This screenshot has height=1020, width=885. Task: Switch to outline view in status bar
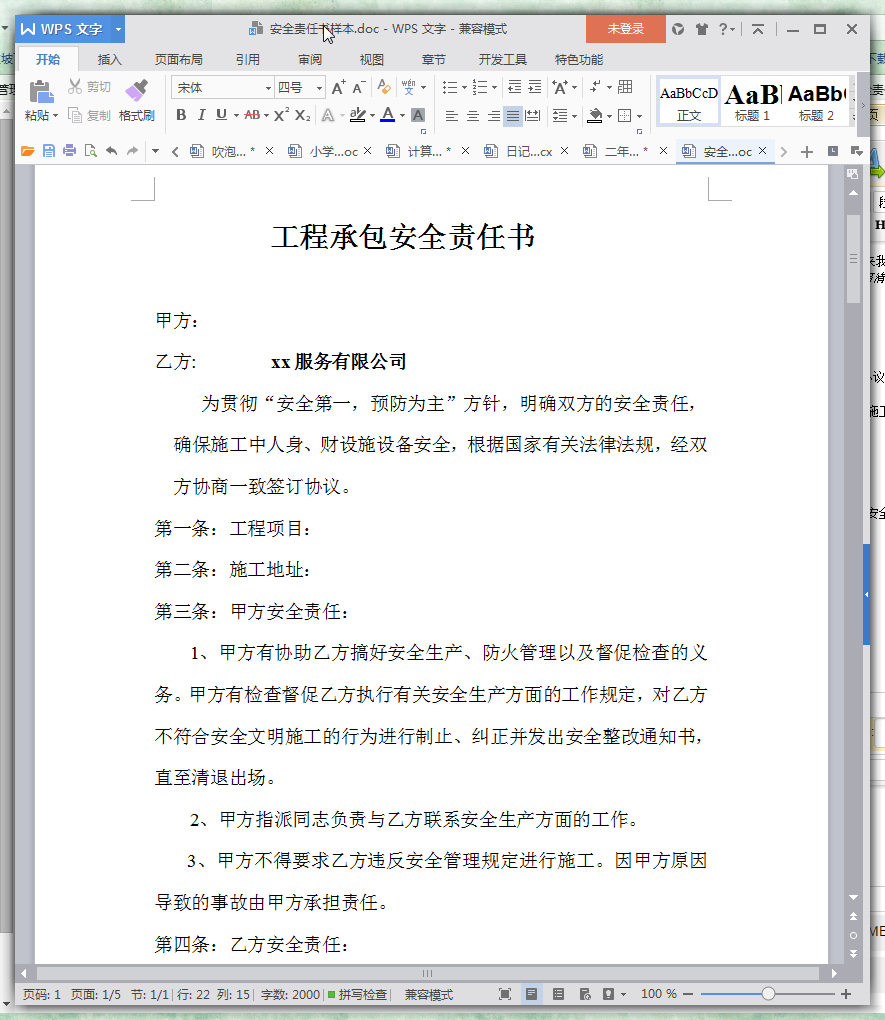point(558,994)
